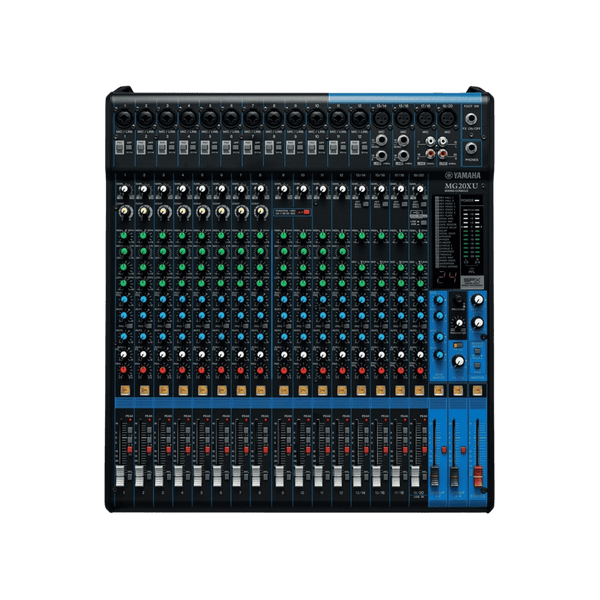Image resolution: width=600 pixels, height=600 pixels.
Task: Click the GROUP 3-4 fader
Action: pyautogui.click(x=454, y=476)
